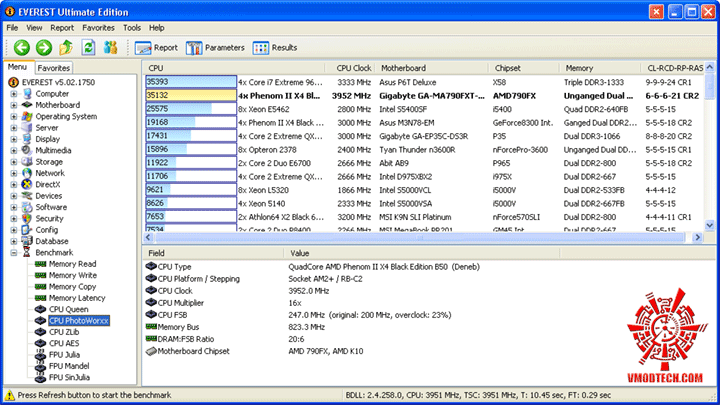This screenshot has width=720, height=405.
Task: Click the horizontal scrollbar right arrow
Action: click(x=698, y=237)
